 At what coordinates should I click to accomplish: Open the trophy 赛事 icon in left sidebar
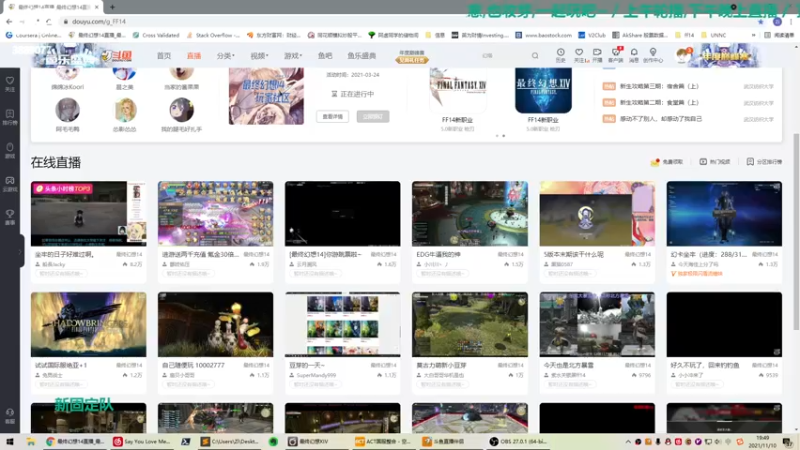point(10,217)
